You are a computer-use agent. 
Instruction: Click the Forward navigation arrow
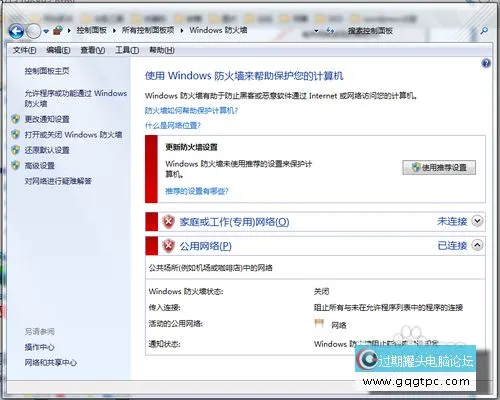click(x=33, y=32)
